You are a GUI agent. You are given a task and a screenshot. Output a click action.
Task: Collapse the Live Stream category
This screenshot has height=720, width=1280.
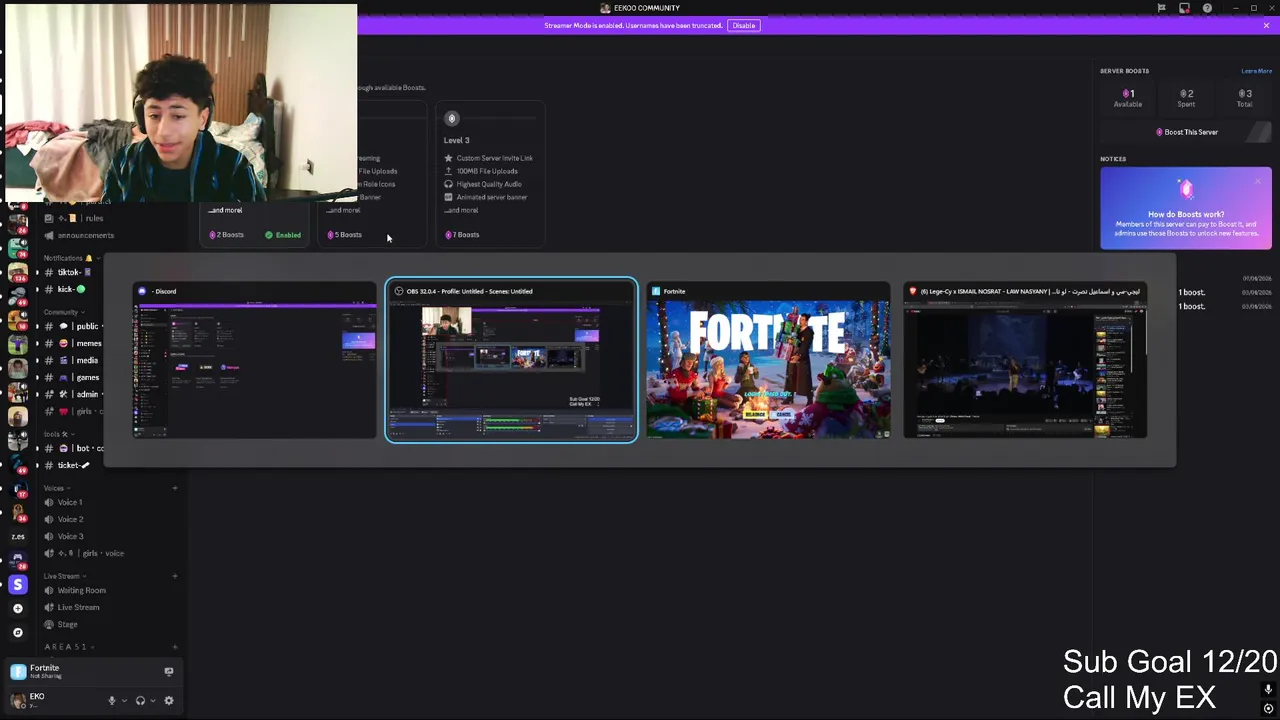[65, 576]
